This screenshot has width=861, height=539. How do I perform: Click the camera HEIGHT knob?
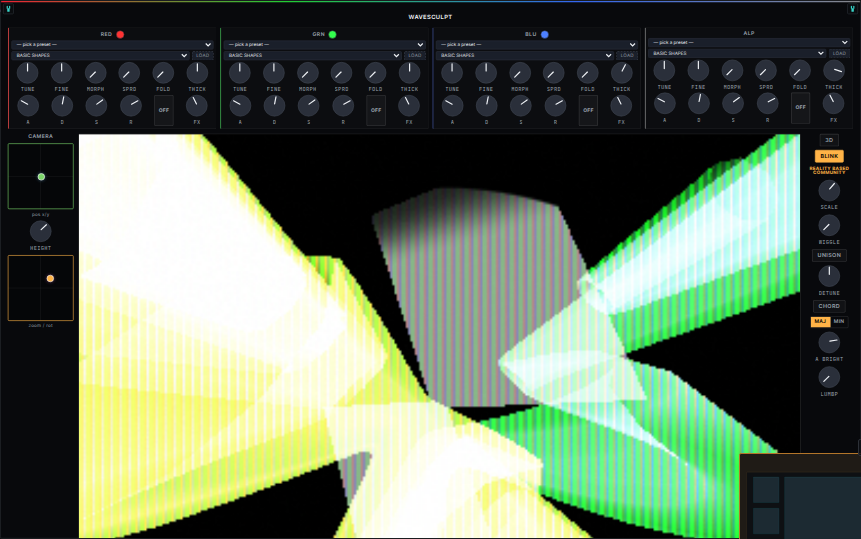[x=41, y=232]
